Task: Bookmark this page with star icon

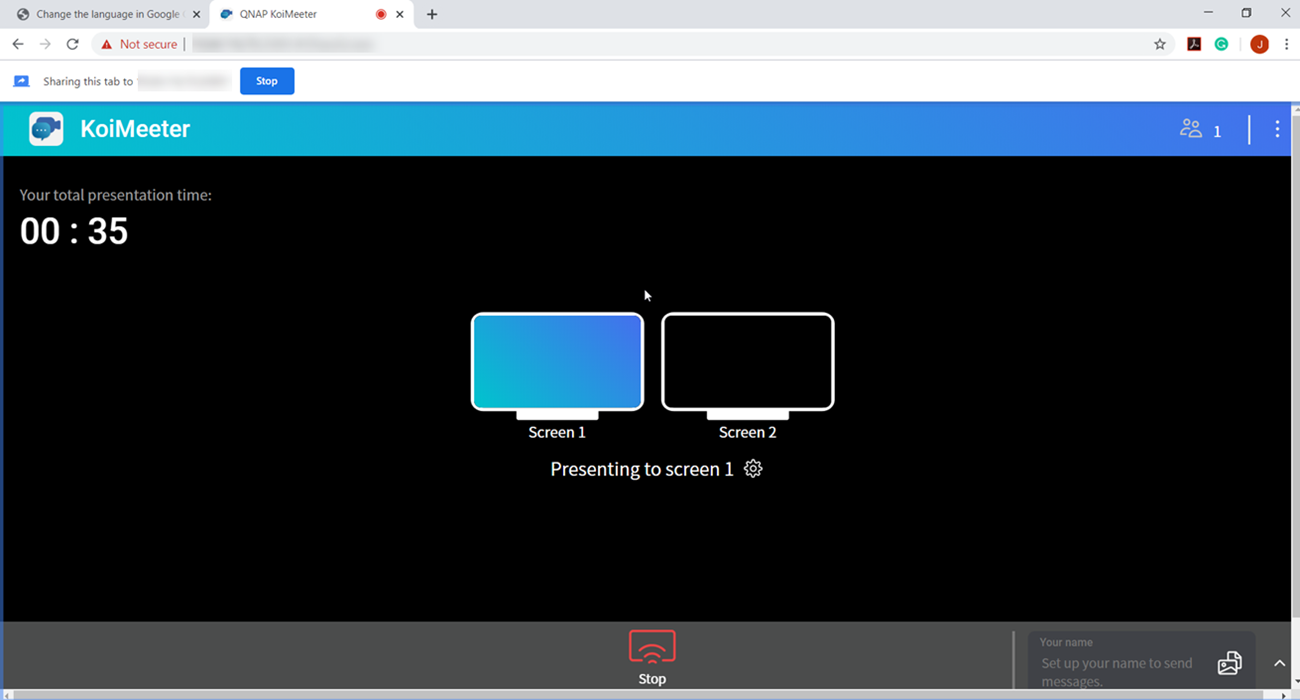Action: [x=1160, y=44]
